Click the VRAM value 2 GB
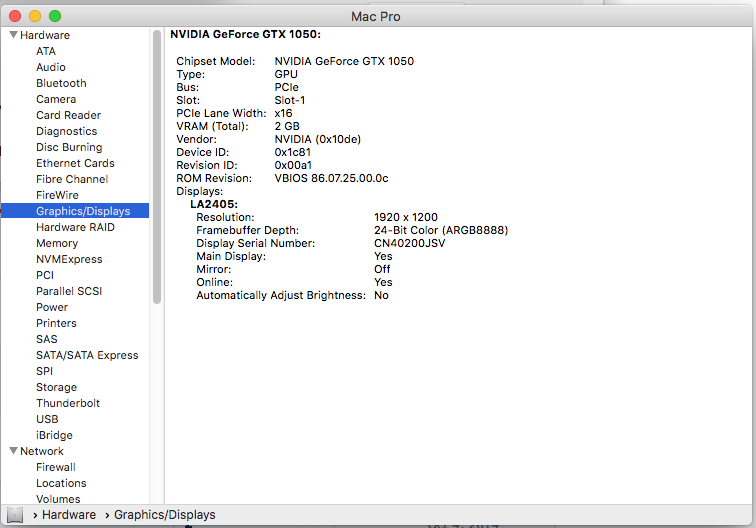This screenshot has height=528, width=756. pyautogui.click(x=287, y=126)
